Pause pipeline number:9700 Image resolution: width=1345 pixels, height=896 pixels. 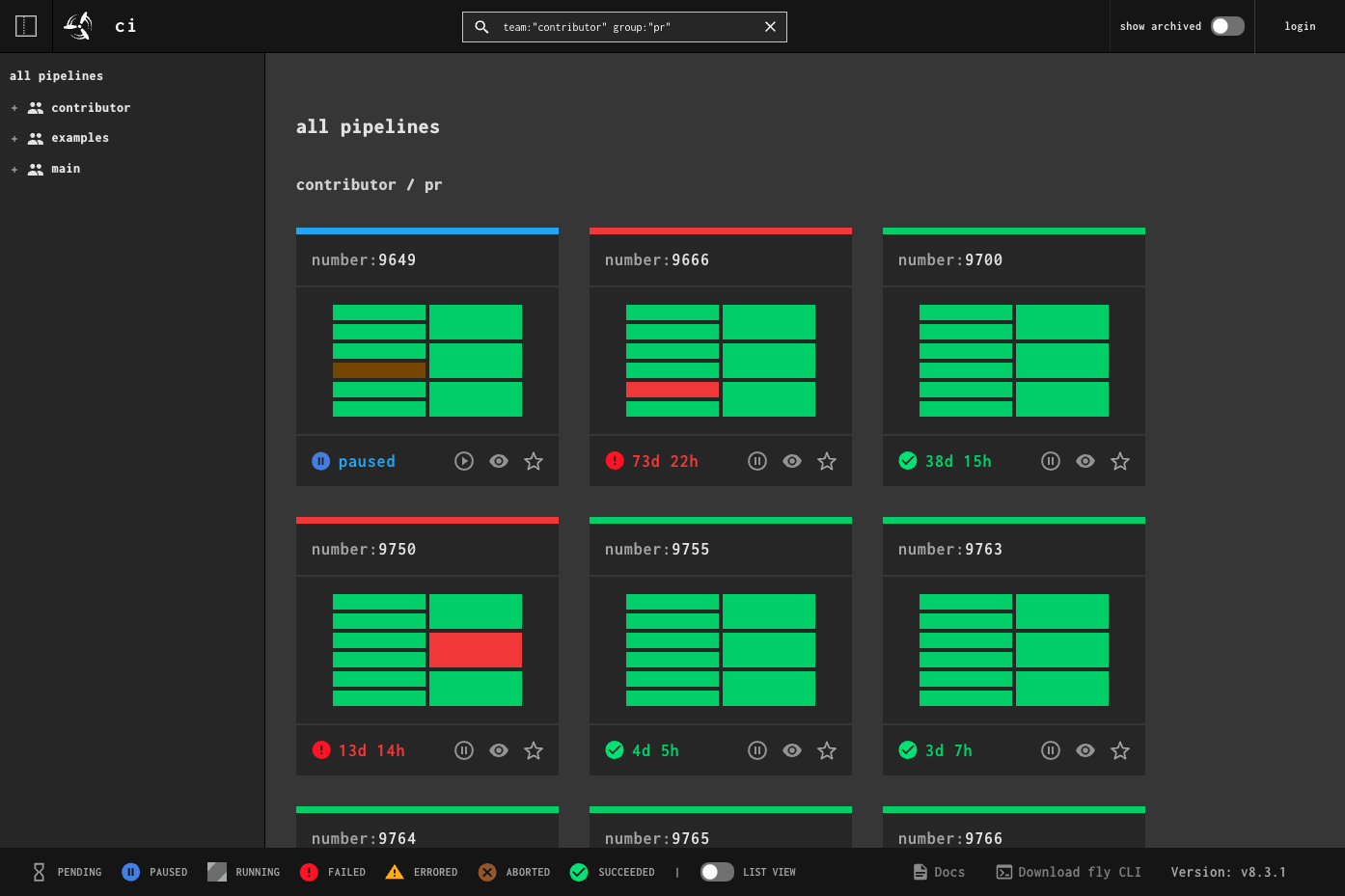click(x=1051, y=461)
